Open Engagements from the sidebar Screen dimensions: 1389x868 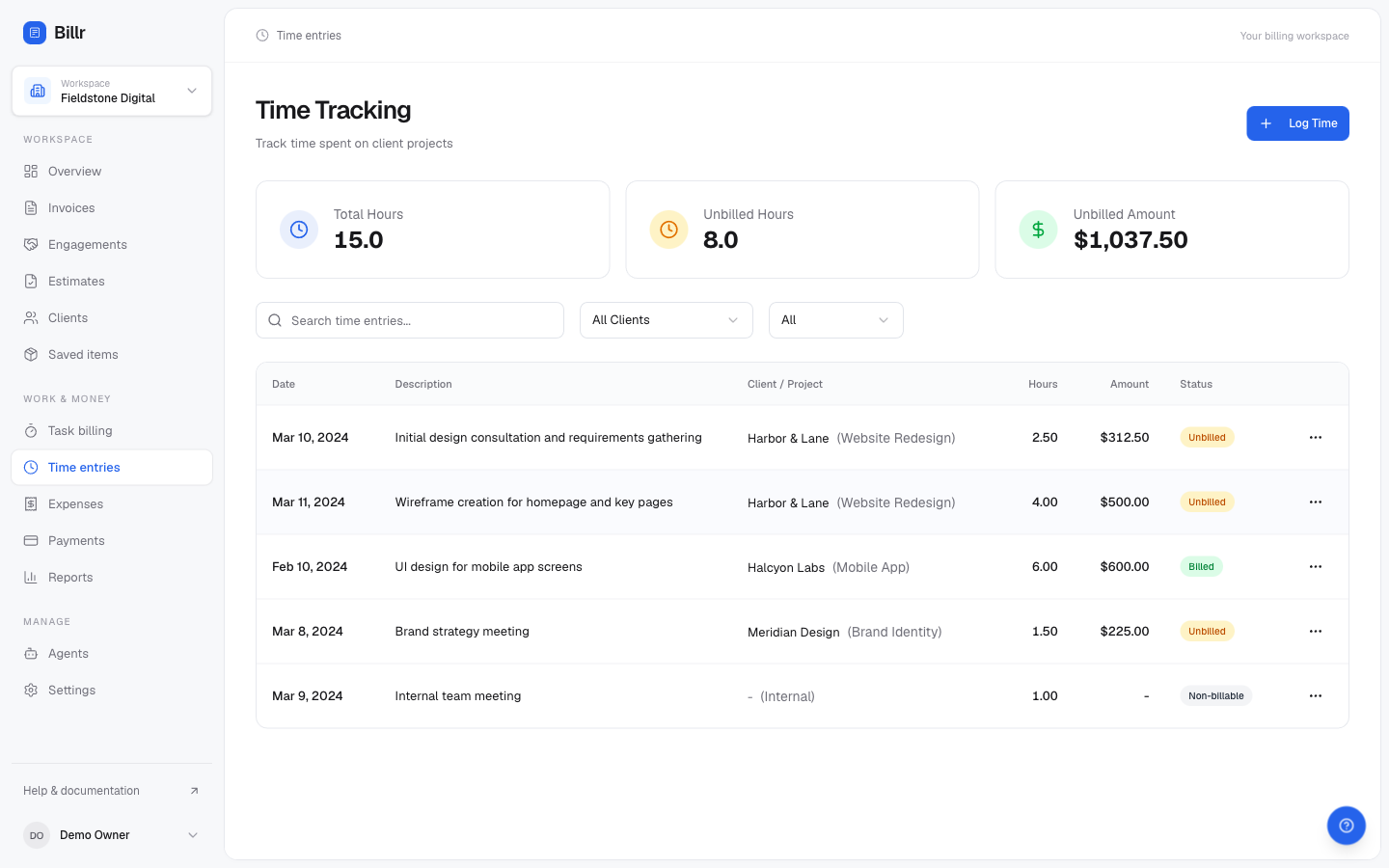click(112, 245)
